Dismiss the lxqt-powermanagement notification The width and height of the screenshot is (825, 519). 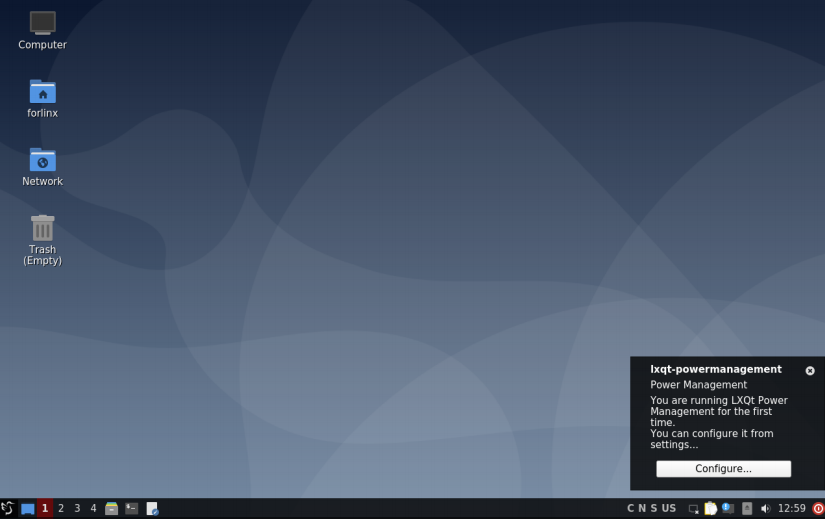click(810, 371)
